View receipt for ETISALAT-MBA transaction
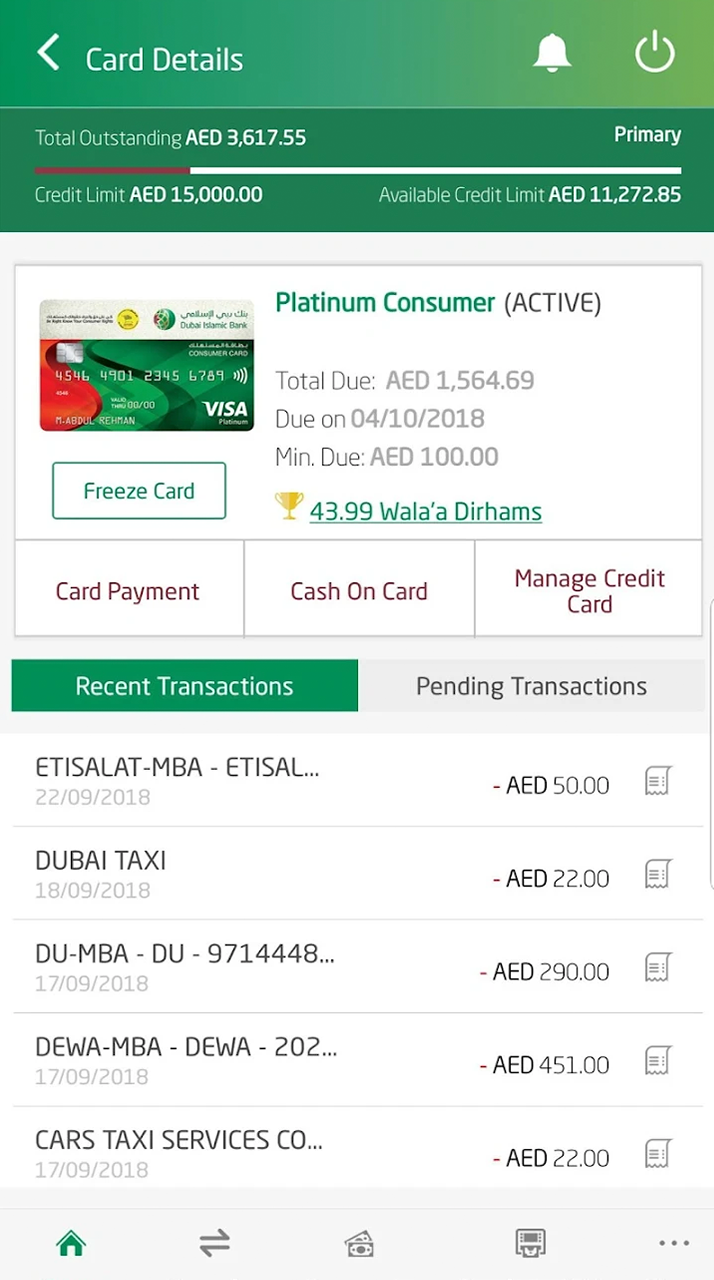714x1280 pixels. pos(657,781)
